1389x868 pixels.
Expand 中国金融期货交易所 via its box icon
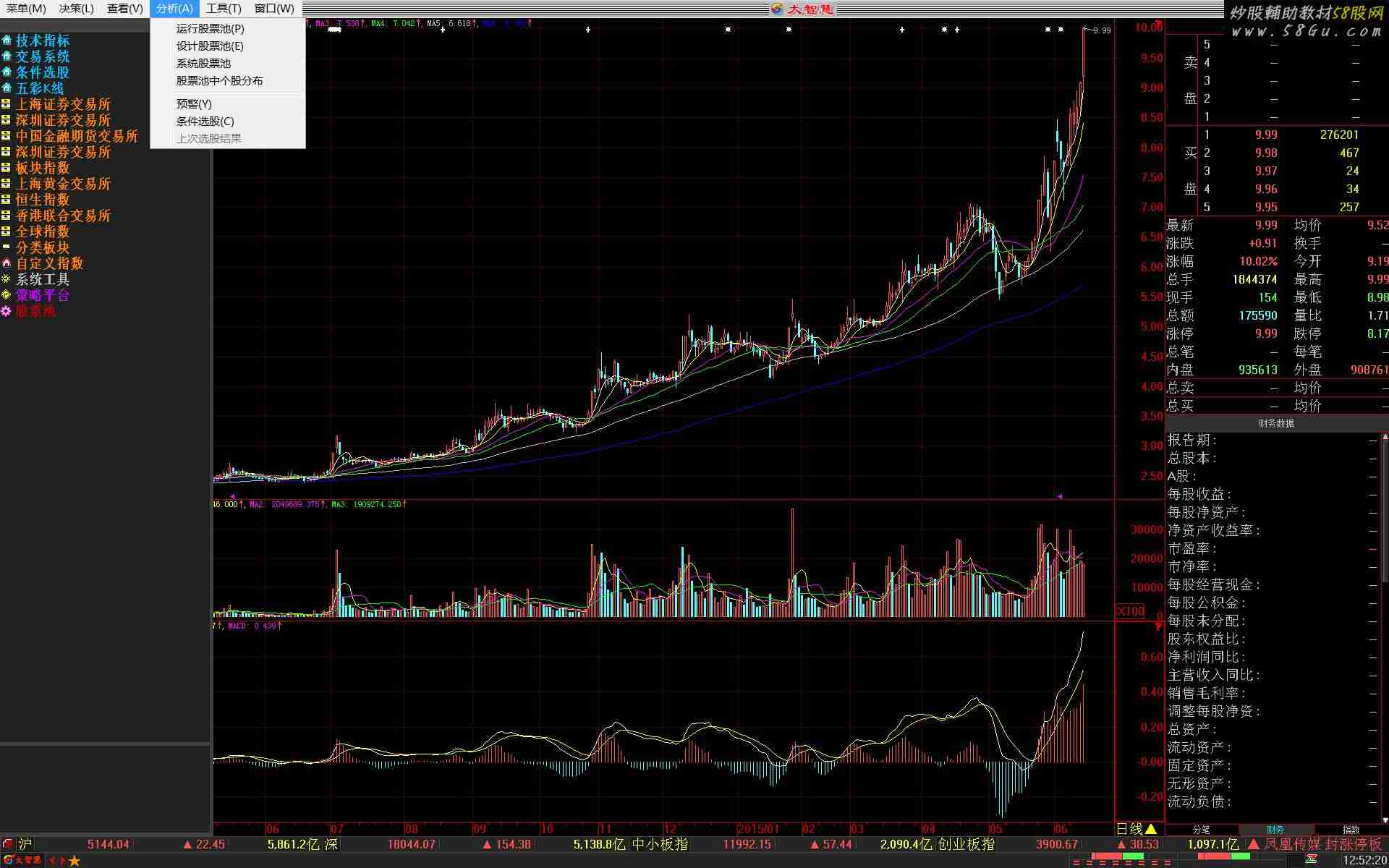point(7,136)
